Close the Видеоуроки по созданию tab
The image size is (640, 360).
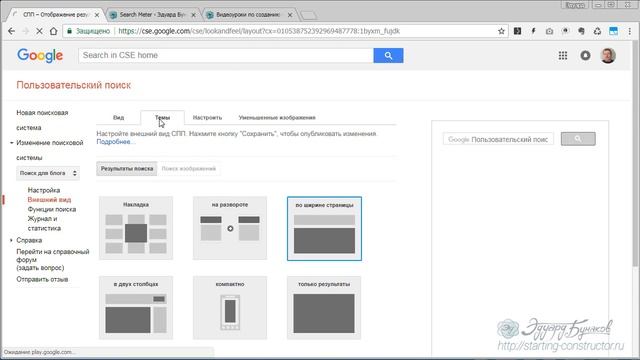click(290, 15)
